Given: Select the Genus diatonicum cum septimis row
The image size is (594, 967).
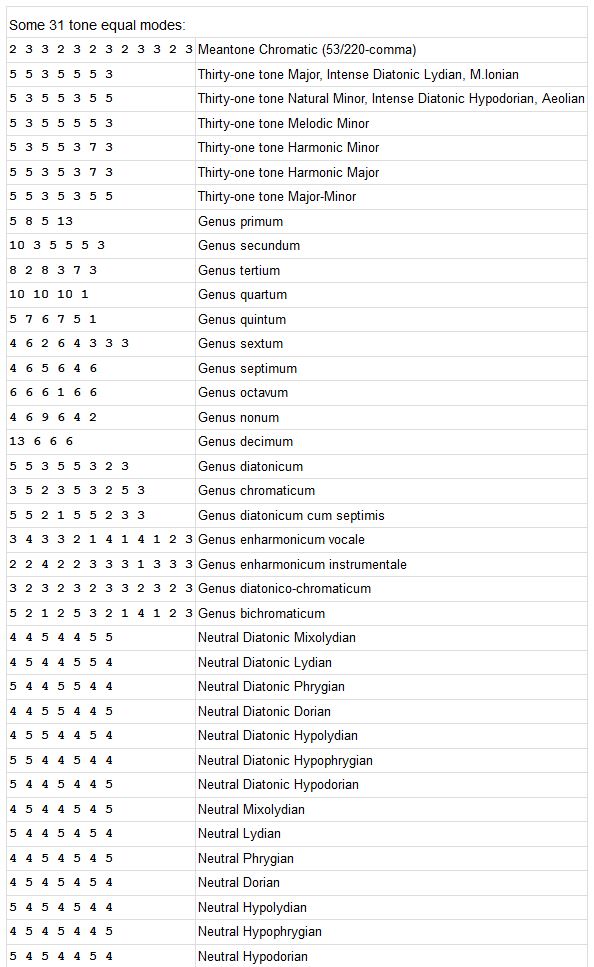Looking at the screenshot, I should (x=297, y=515).
